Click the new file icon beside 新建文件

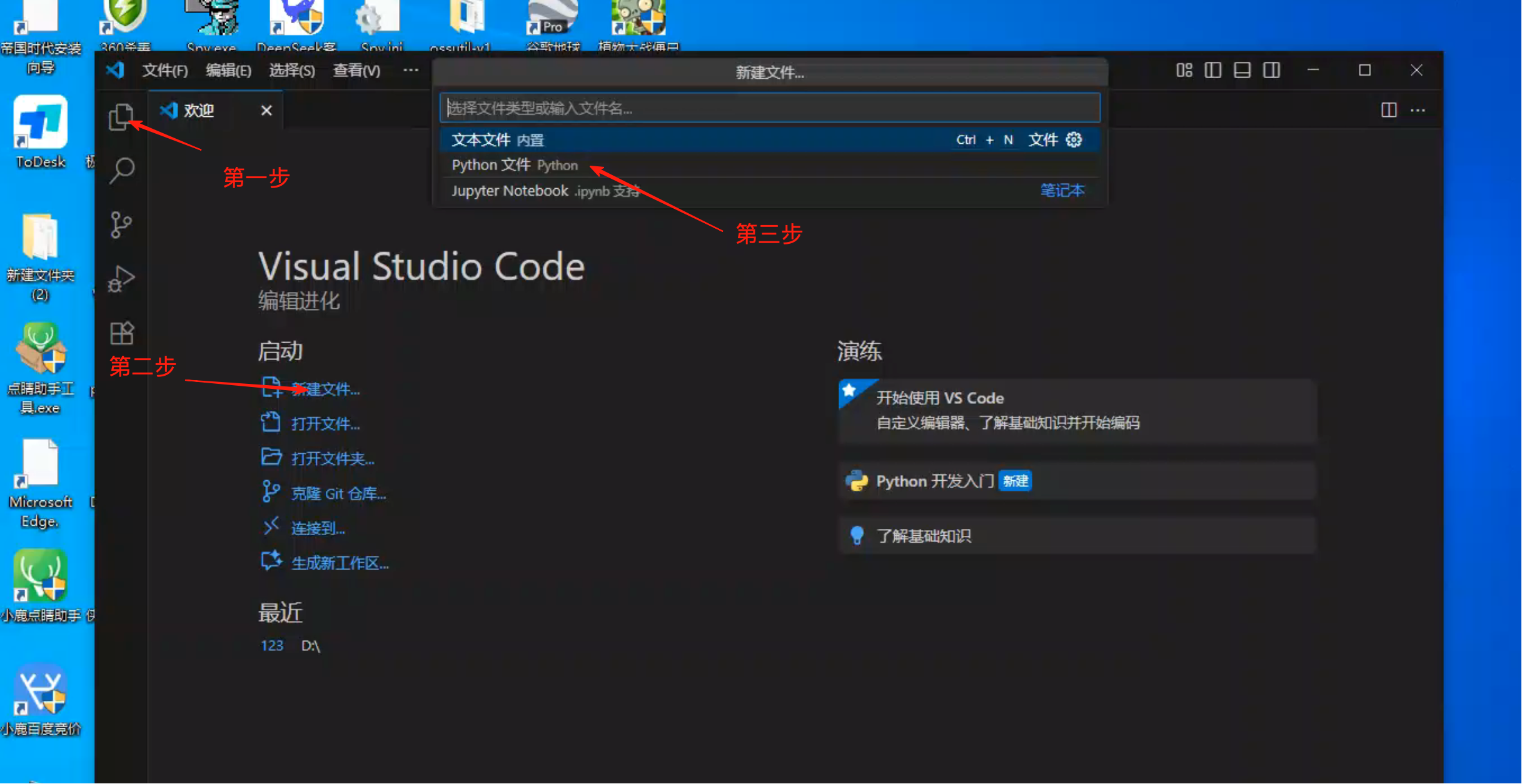click(x=271, y=388)
